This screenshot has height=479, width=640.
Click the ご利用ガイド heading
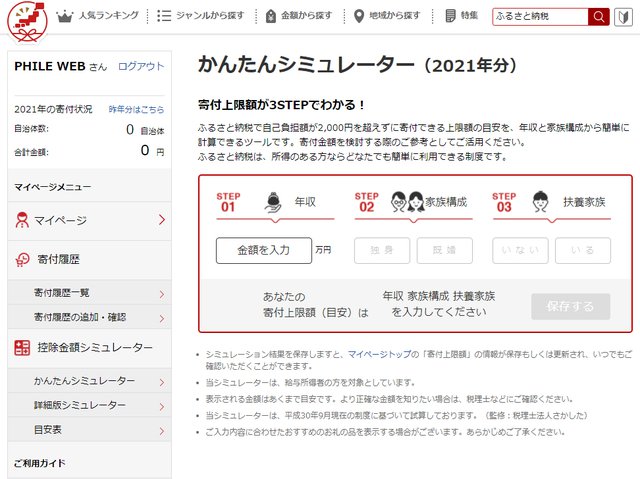40,463
